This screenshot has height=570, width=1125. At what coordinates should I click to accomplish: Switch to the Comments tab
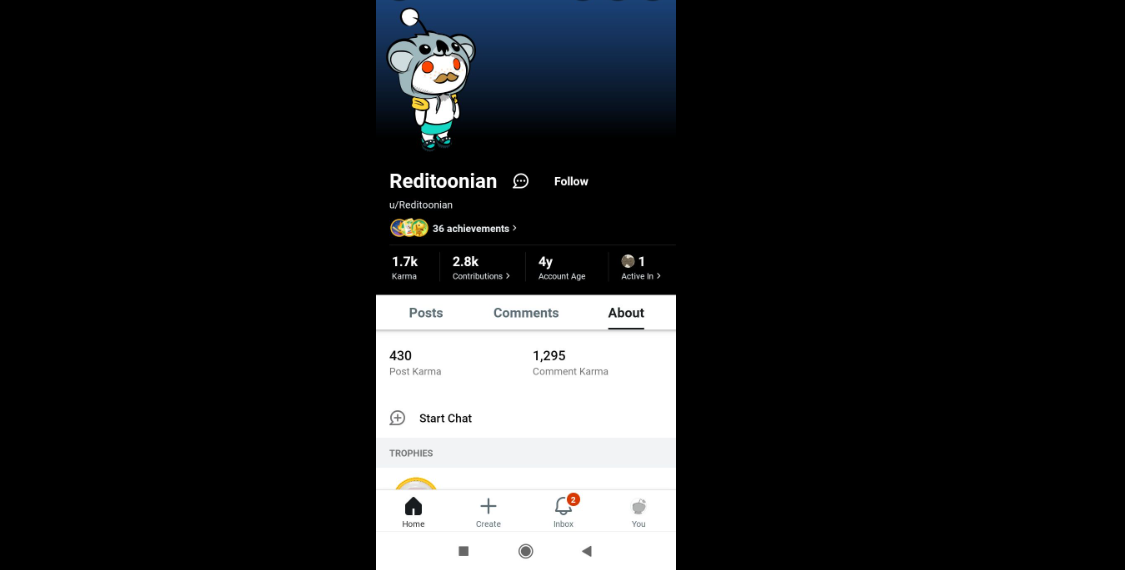[526, 313]
